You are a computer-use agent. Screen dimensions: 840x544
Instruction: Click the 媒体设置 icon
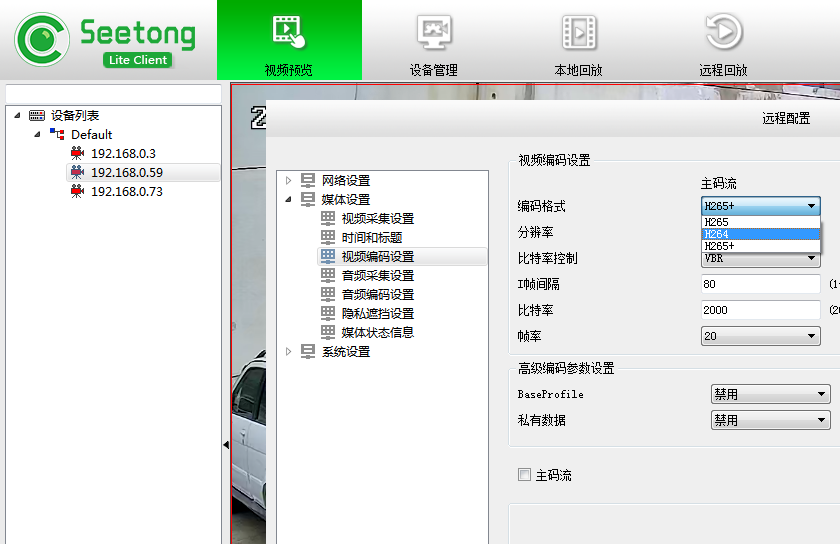coord(308,199)
